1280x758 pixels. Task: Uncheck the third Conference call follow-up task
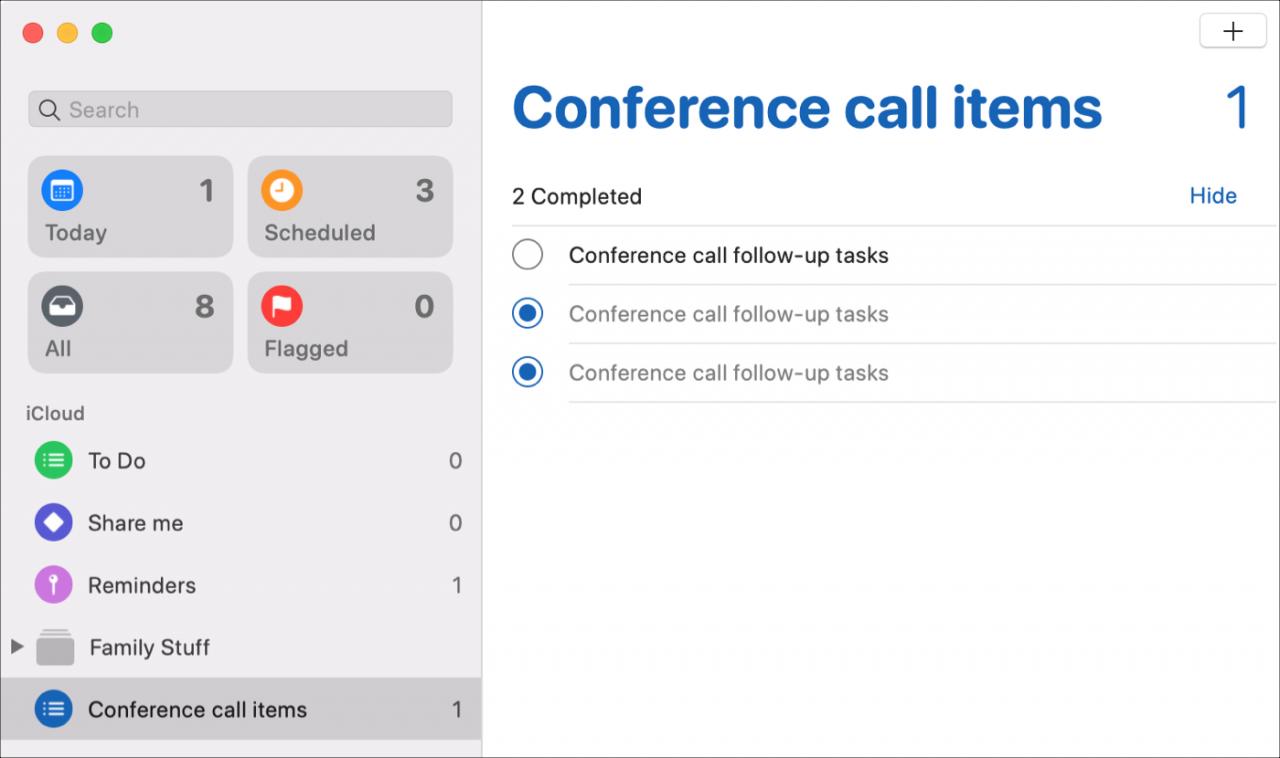point(527,373)
